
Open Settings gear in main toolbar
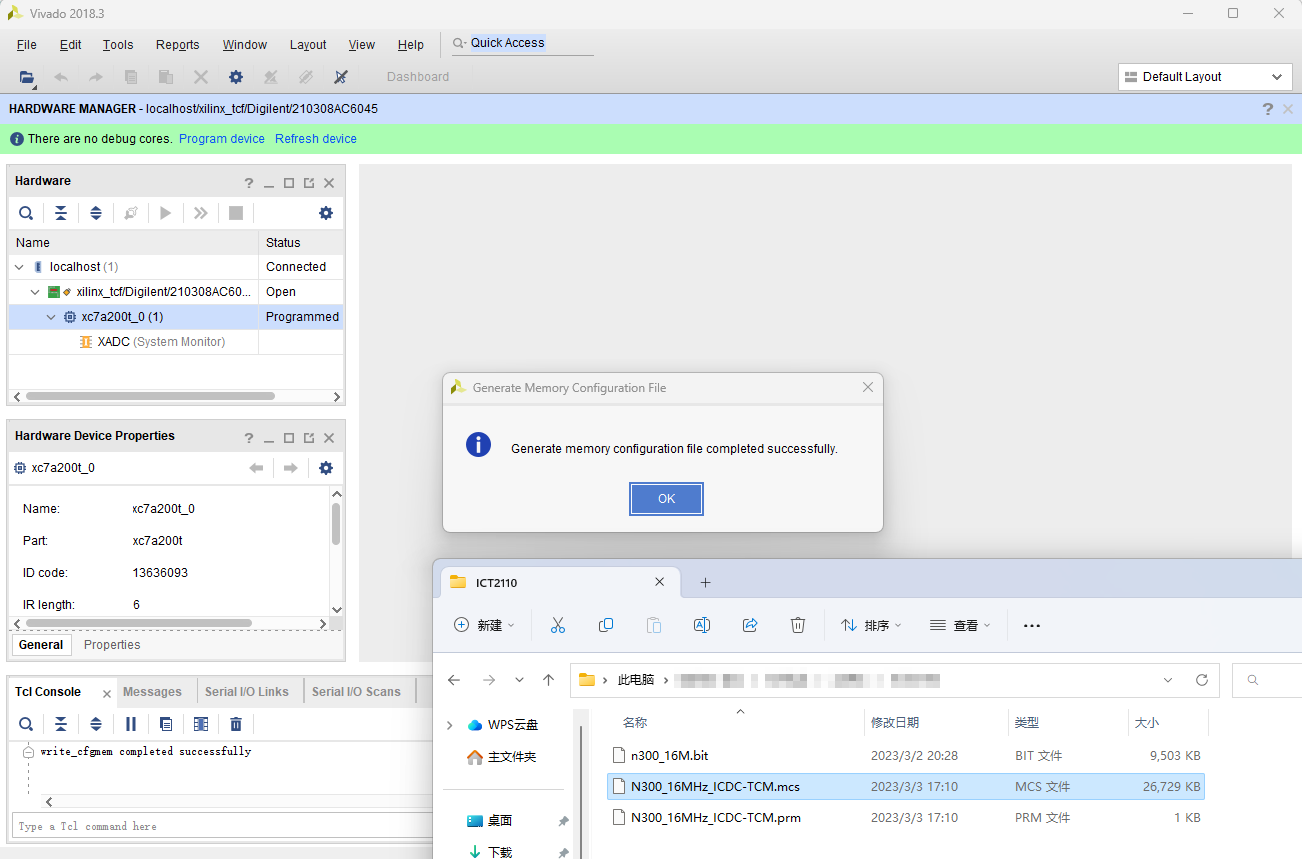pos(236,77)
